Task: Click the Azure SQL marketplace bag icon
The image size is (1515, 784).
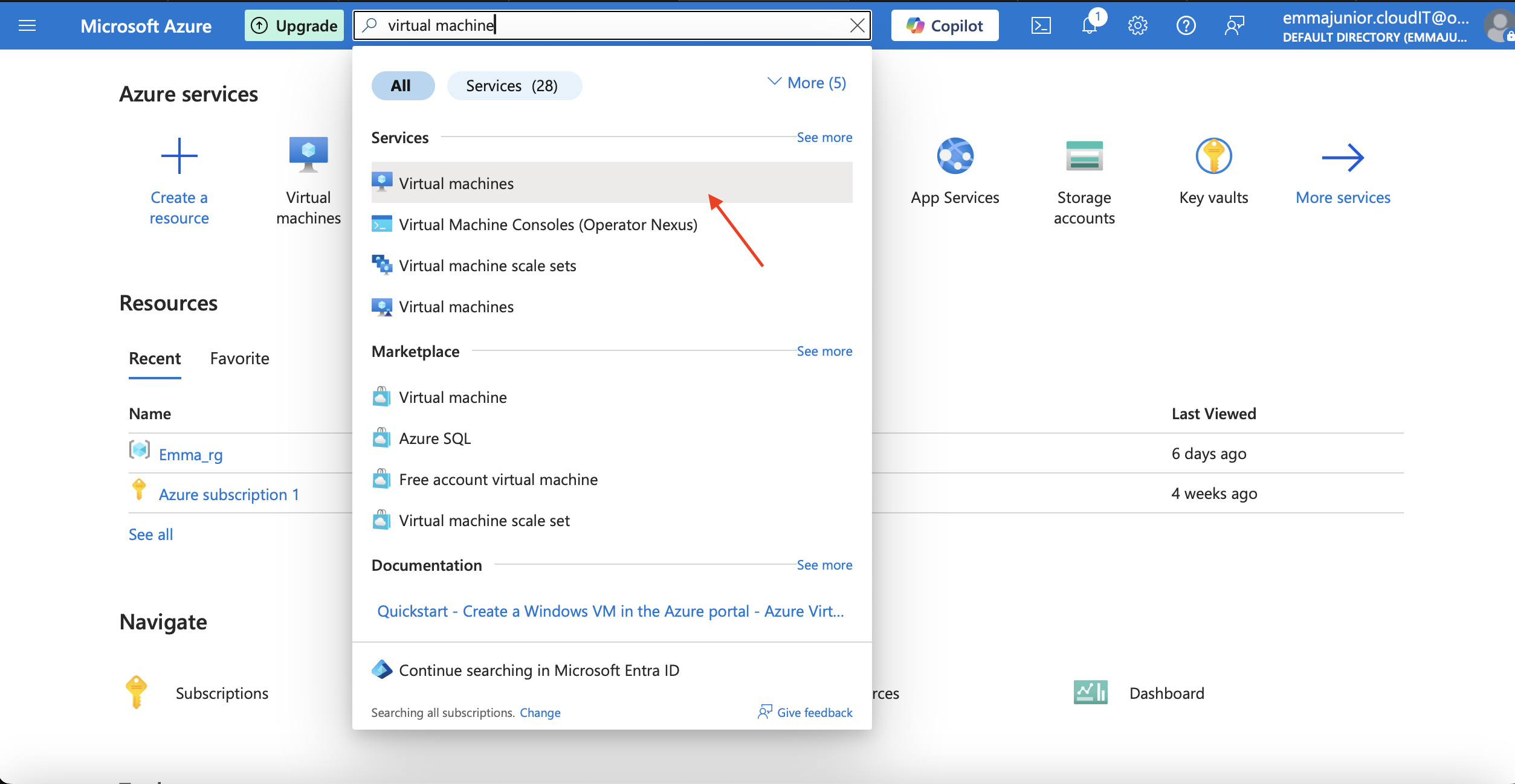Action: [x=381, y=437]
